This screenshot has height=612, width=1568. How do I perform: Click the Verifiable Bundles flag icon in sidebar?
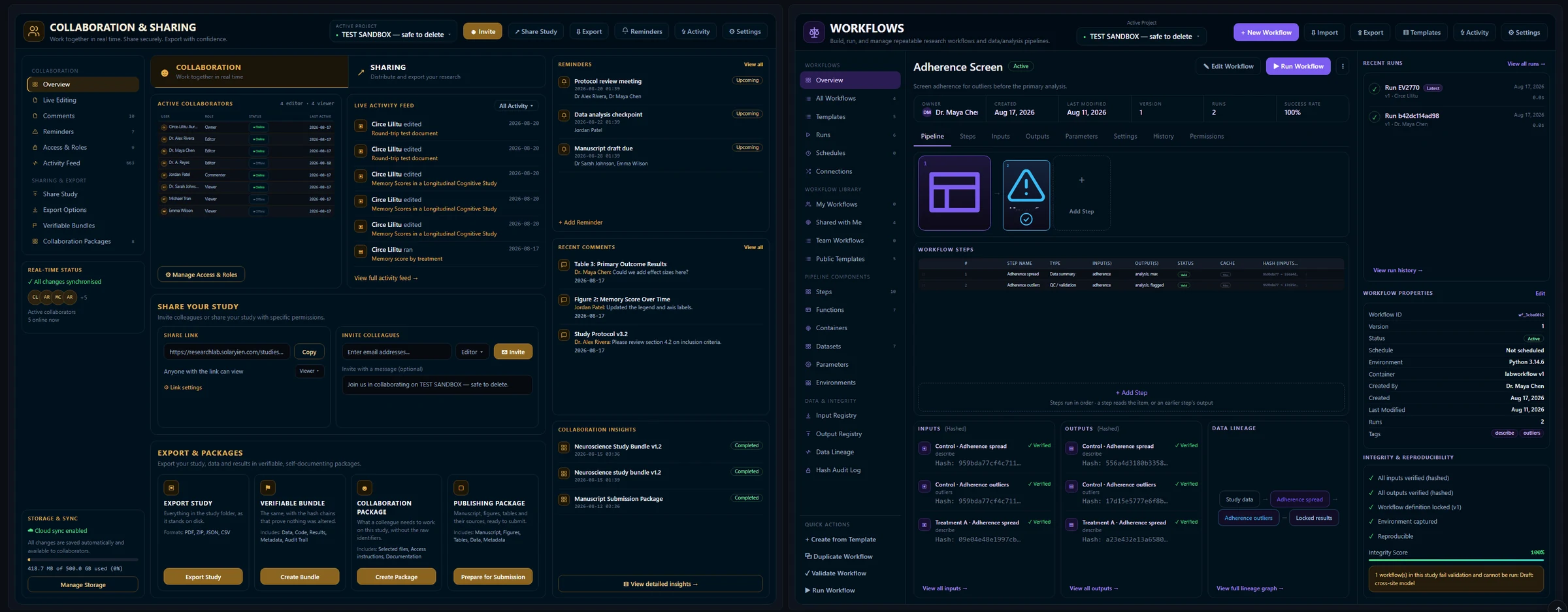coord(35,226)
